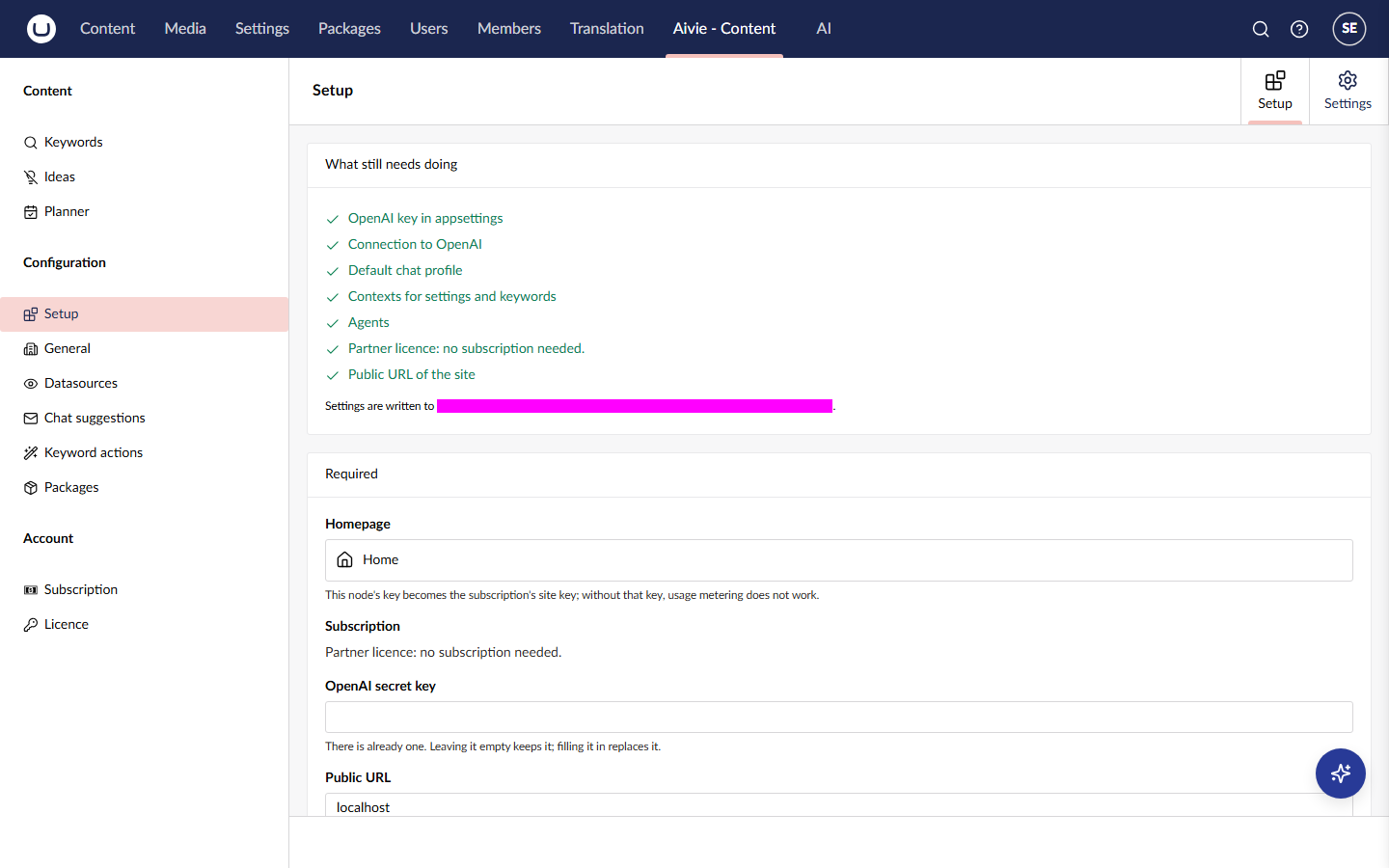Screen dimensions: 1389x868
Task: Open the Media section
Action: click(x=185, y=29)
